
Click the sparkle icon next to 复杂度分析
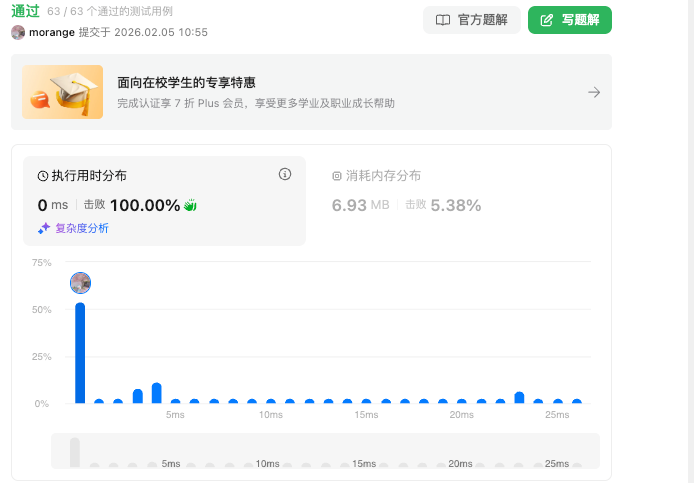pyautogui.click(x=44, y=228)
